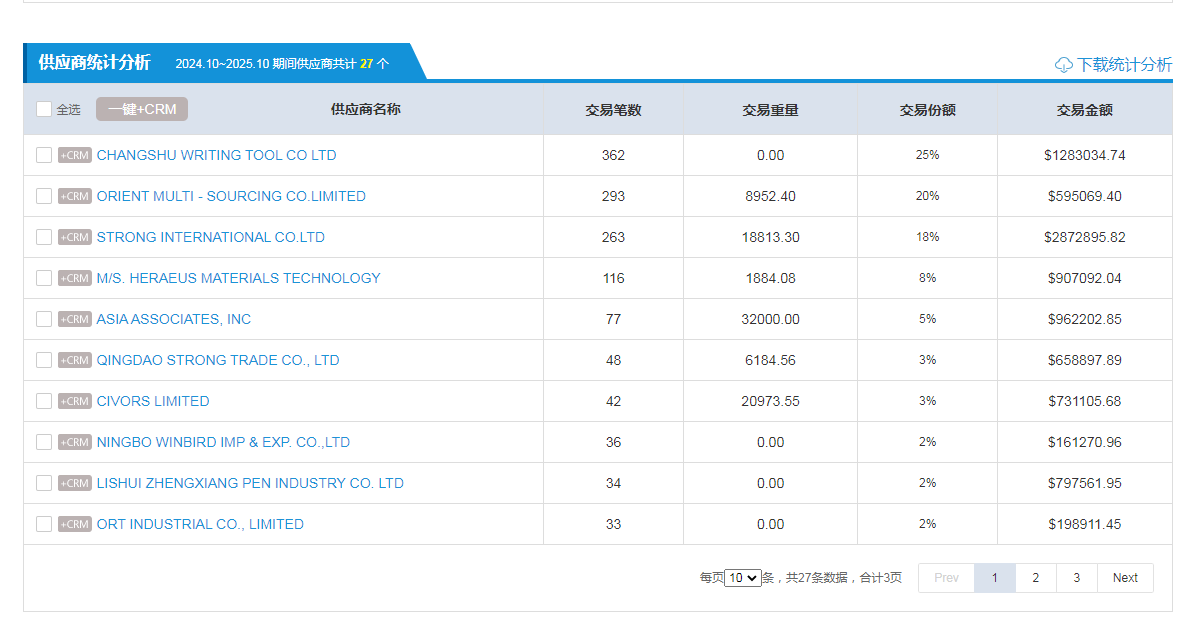Jump to page 3 of results
The image size is (1193, 625).
1076,578
